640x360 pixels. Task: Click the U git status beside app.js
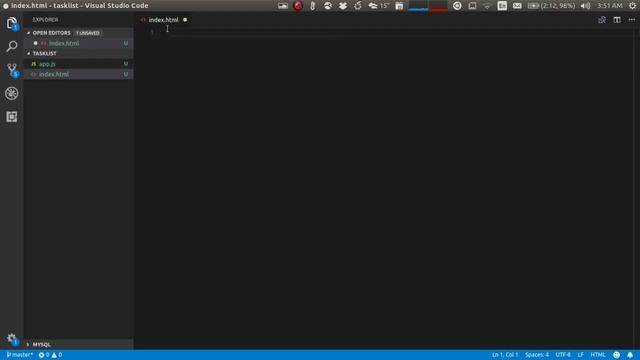coord(126,64)
